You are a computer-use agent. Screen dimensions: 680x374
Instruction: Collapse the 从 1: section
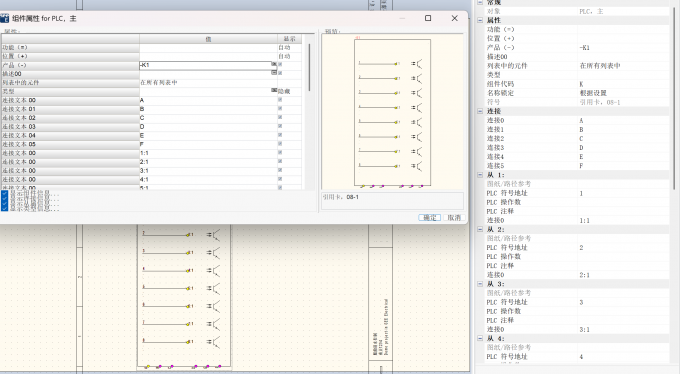(480, 175)
